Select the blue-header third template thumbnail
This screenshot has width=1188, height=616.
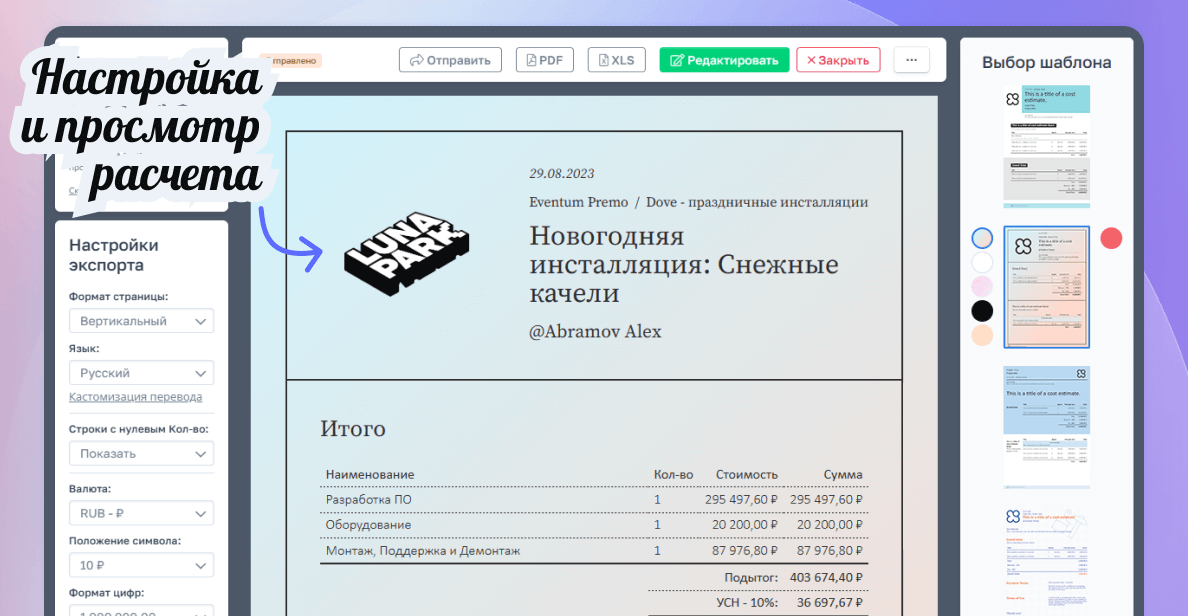pos(1046,426)
